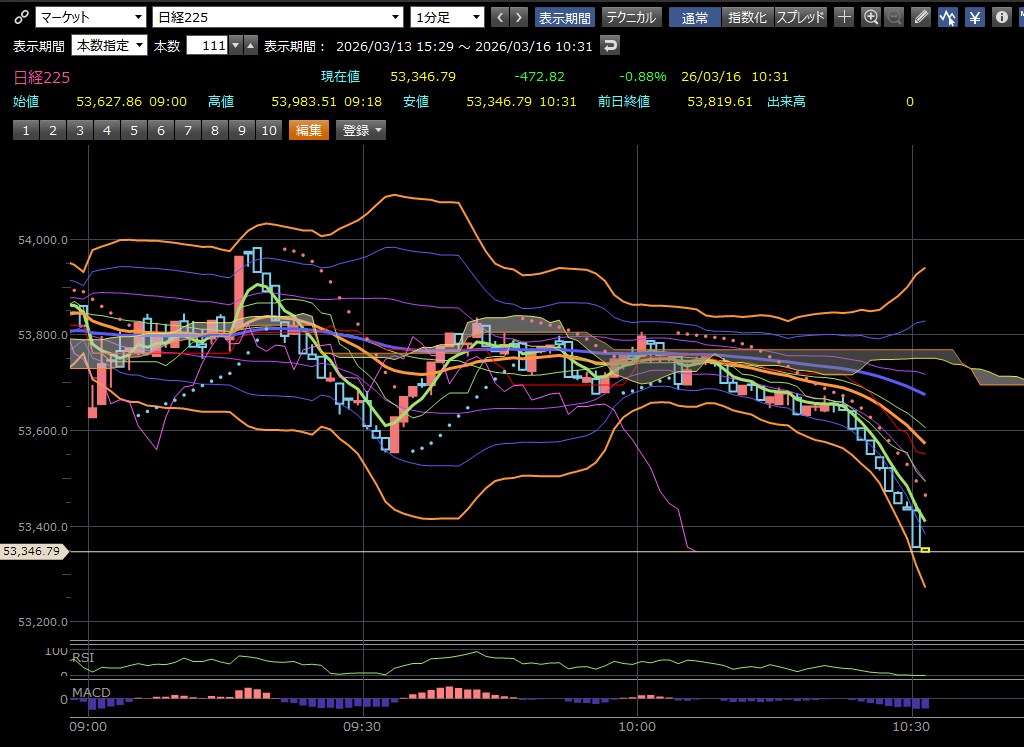
Task: Click the chart pointer mode icon
Action: coord(948,17)
